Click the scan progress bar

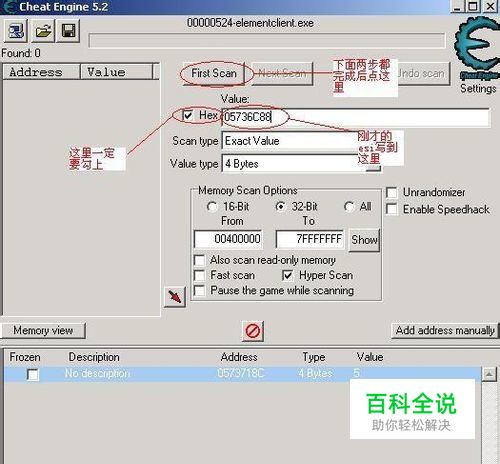coord(267,40)
